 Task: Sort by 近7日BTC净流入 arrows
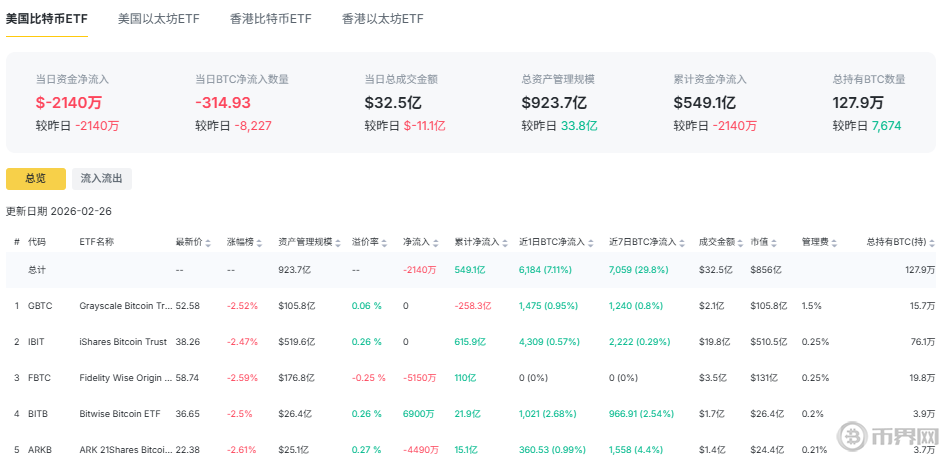pos(681,243)
